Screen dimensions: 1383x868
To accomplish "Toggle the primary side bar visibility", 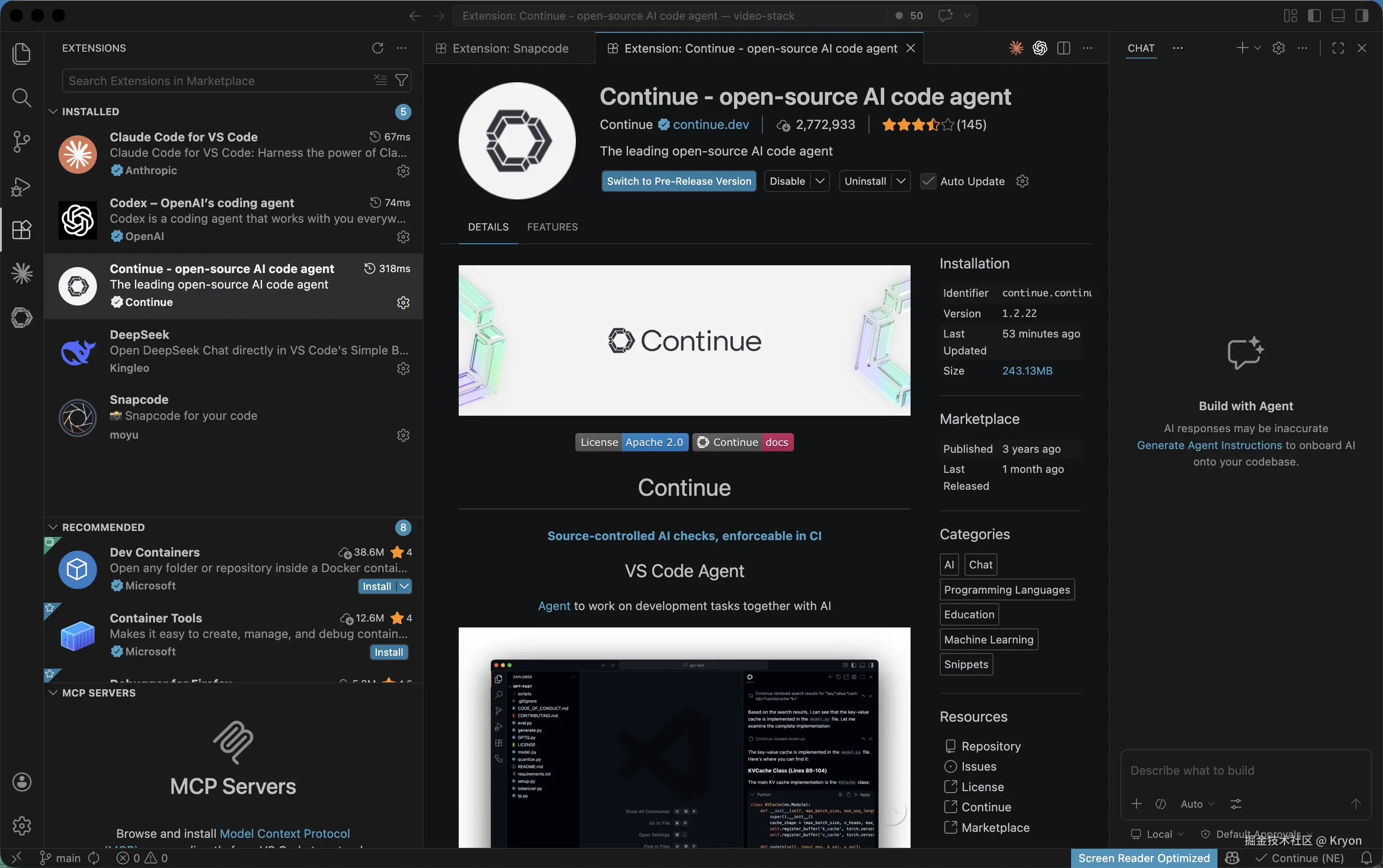I will (1314, 16).
